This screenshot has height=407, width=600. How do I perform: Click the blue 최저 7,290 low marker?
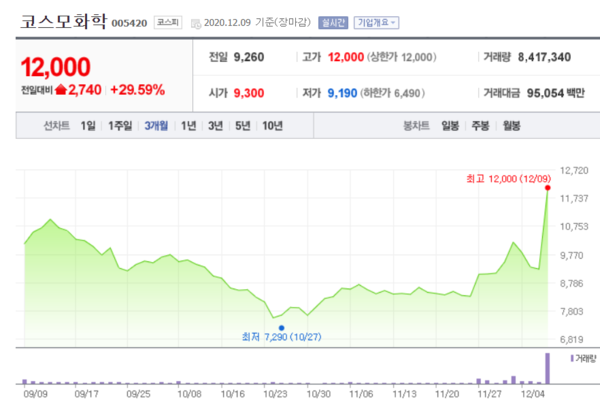[281, 328]
